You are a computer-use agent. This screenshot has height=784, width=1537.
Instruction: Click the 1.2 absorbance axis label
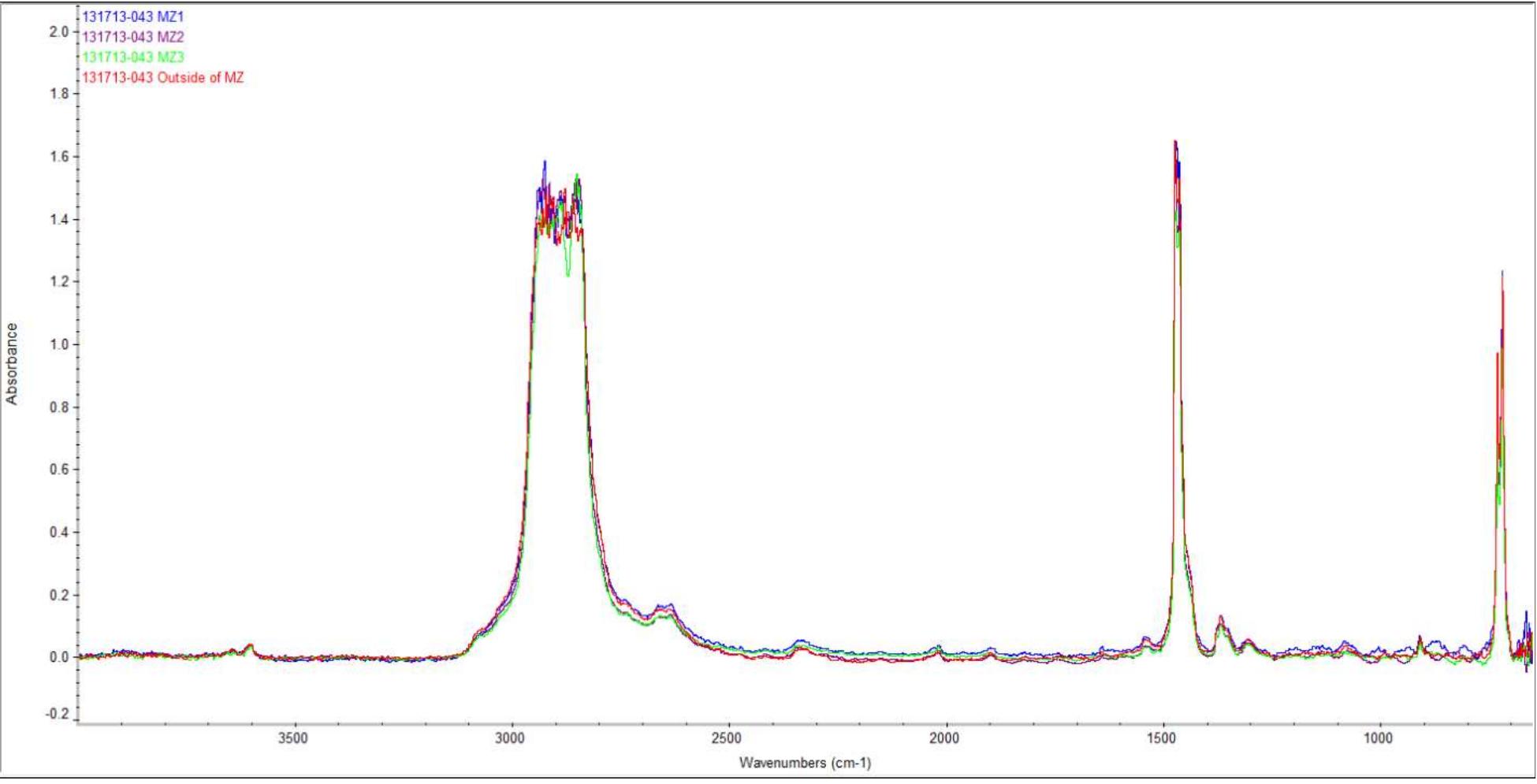click(x=59, y=282)
